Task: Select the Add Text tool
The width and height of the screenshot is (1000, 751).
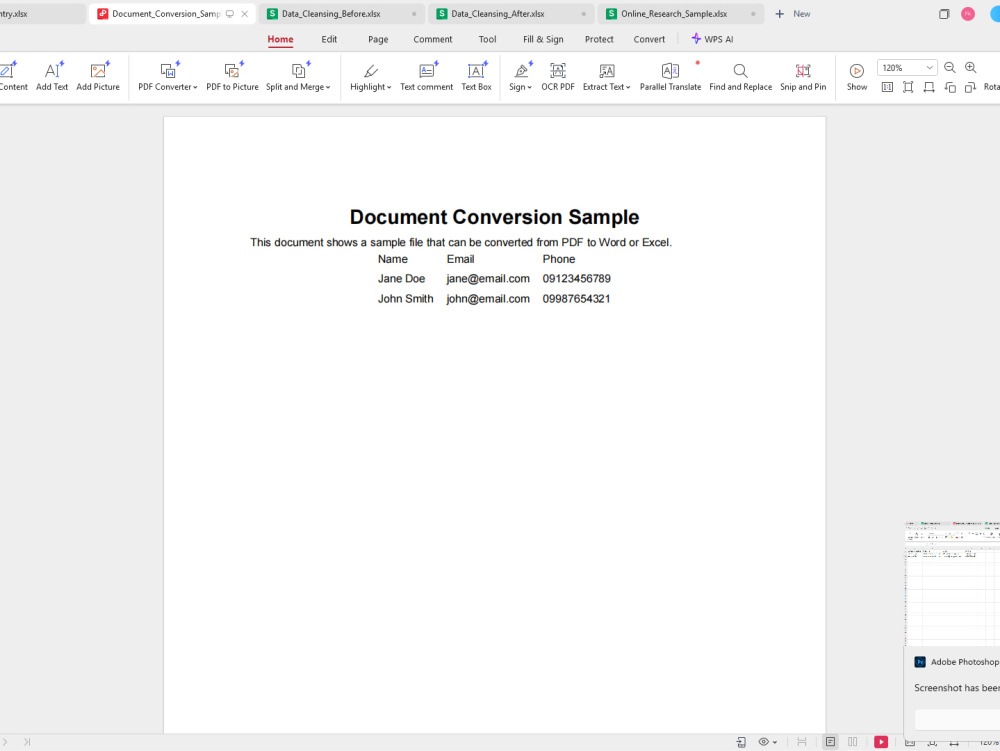Action: click(x=52, y=77)
